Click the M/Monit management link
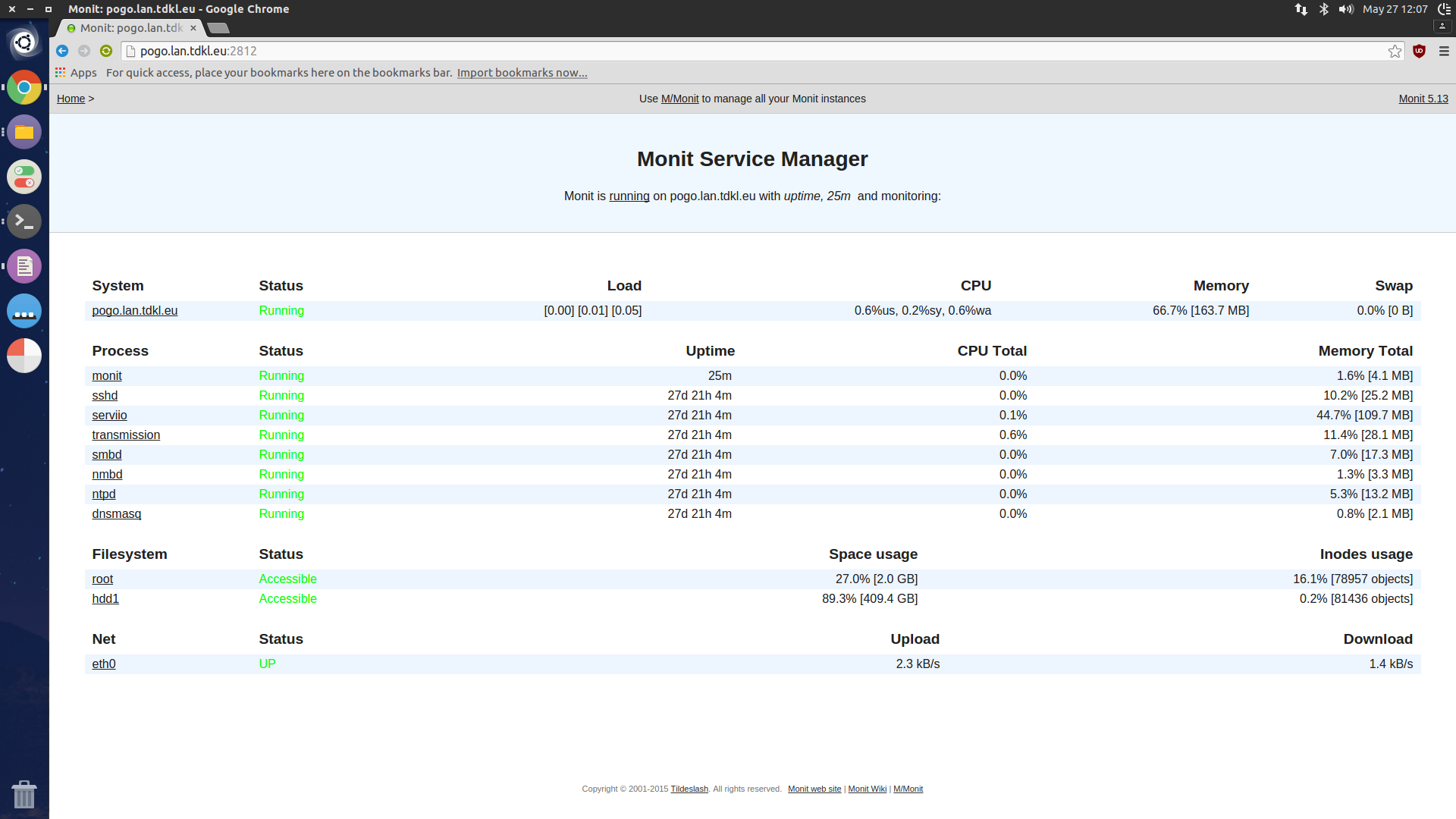This screenshot has width=1456, height=819. pyautogui.click(x=679, y=99)
